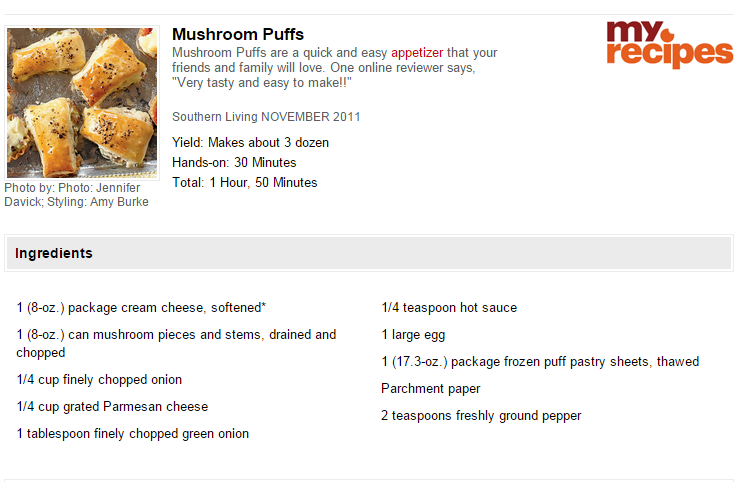Click the cream cheese, softened ingredient
Screen dimensions: 753x482
pos(141,308)
